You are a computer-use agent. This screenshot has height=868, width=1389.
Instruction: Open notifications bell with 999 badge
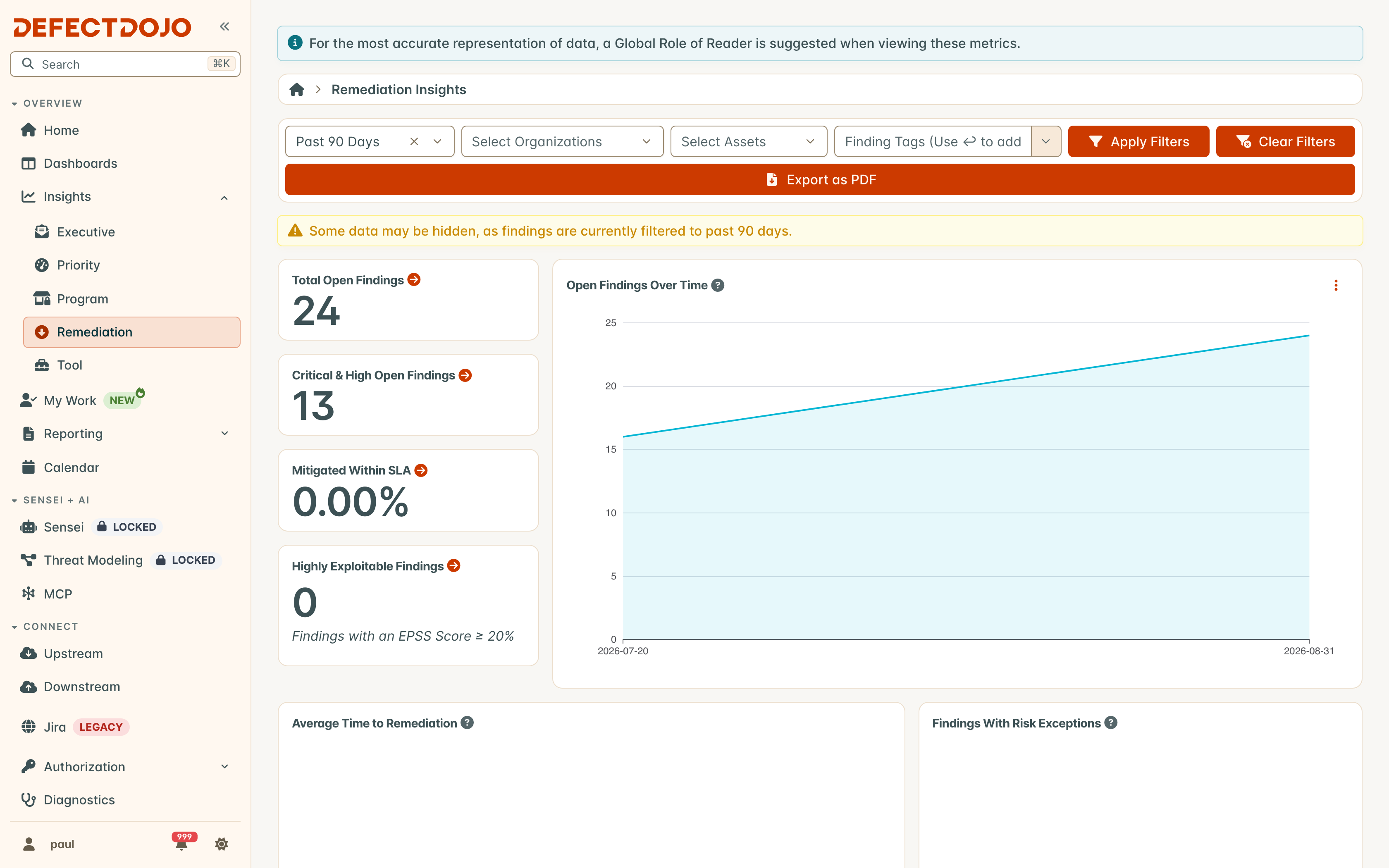[183, 842]
